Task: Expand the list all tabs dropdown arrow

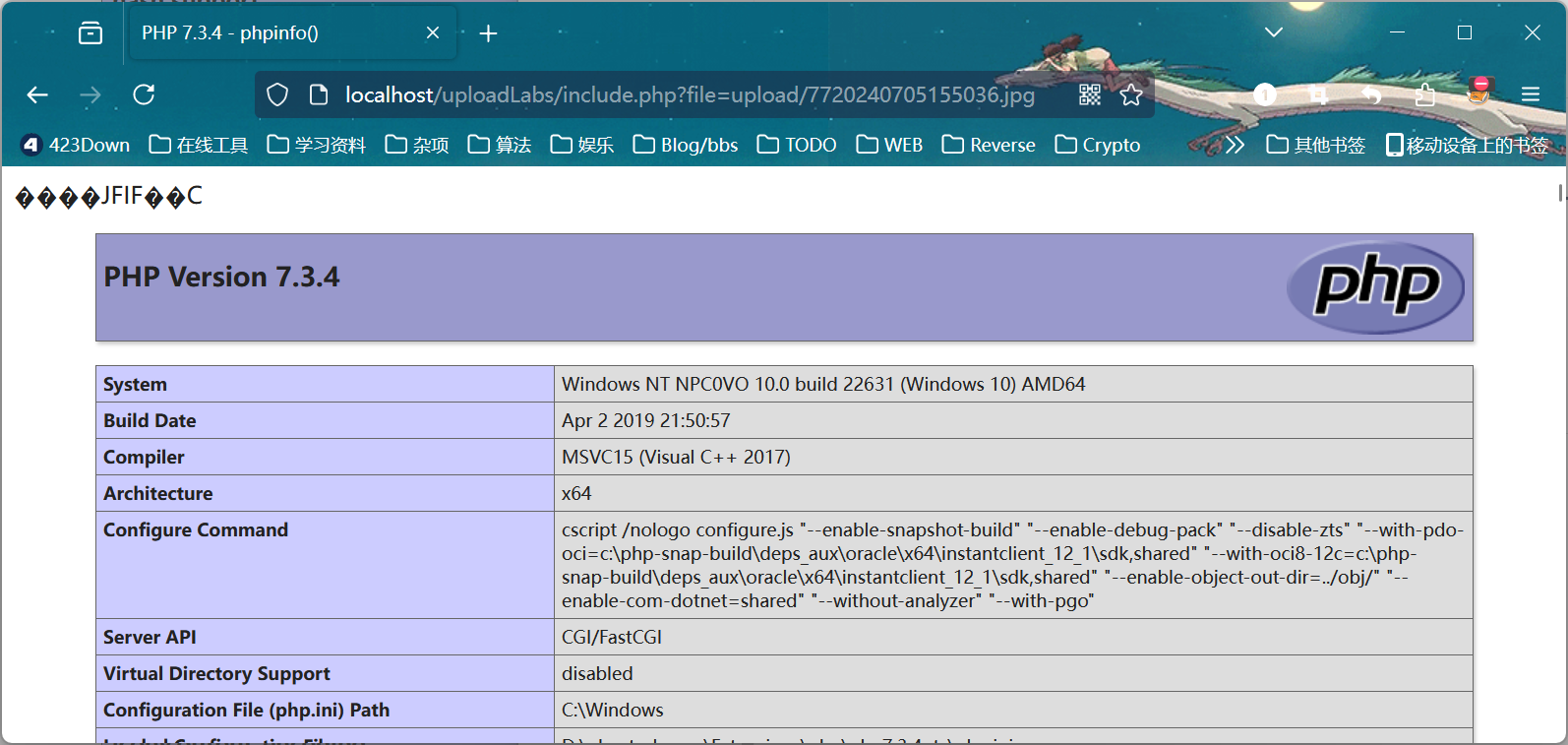Action: [x=1273, y=32]
